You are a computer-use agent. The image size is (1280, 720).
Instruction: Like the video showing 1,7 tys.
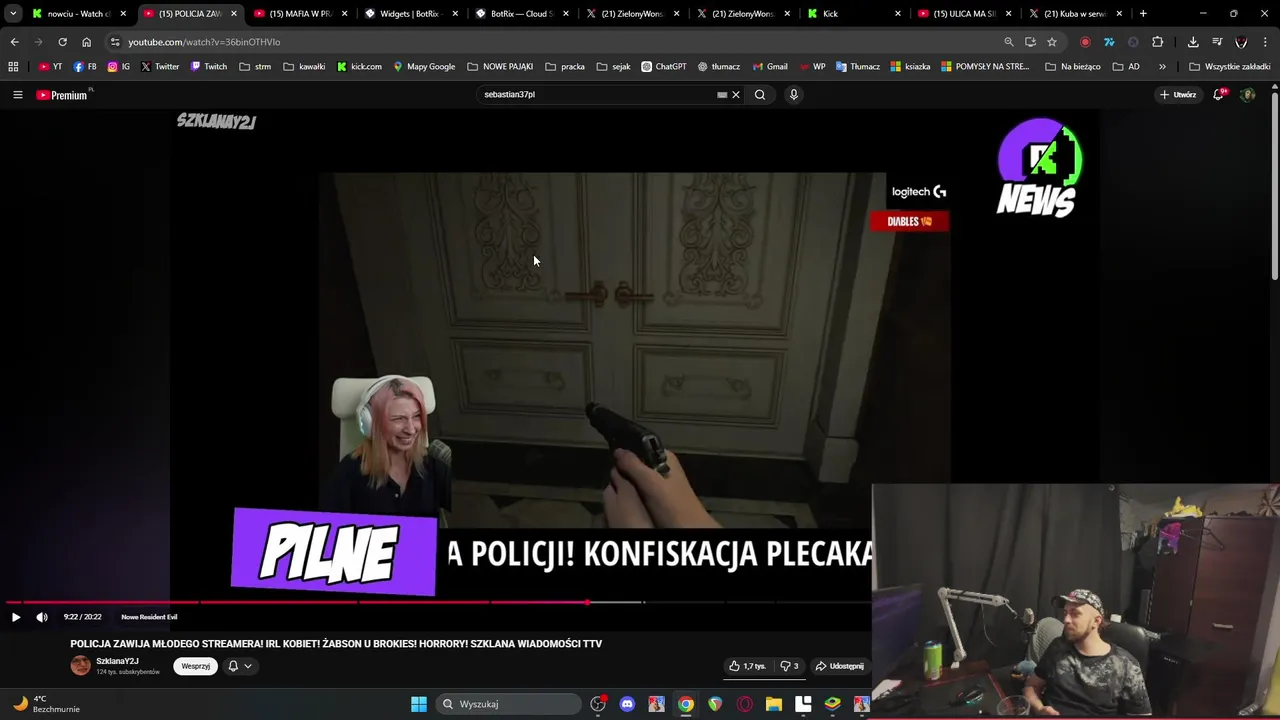click(747, 666)
